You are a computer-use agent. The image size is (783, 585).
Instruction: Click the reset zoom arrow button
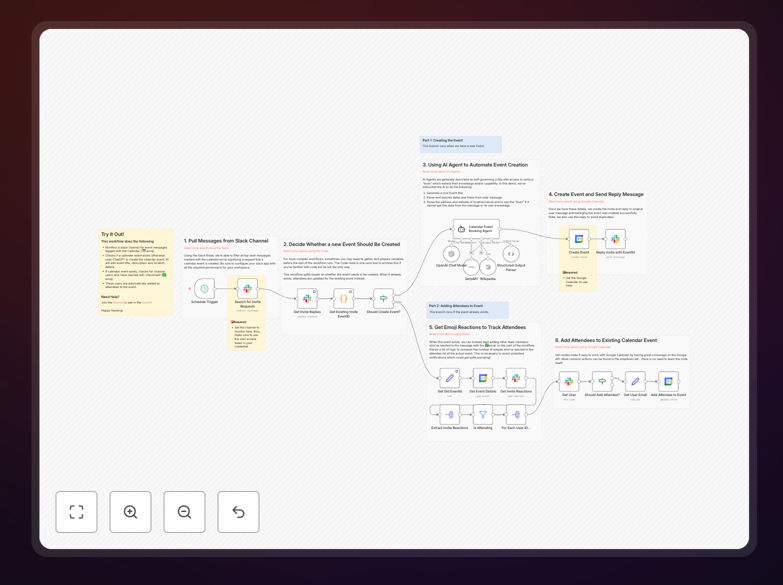[238, 512]
